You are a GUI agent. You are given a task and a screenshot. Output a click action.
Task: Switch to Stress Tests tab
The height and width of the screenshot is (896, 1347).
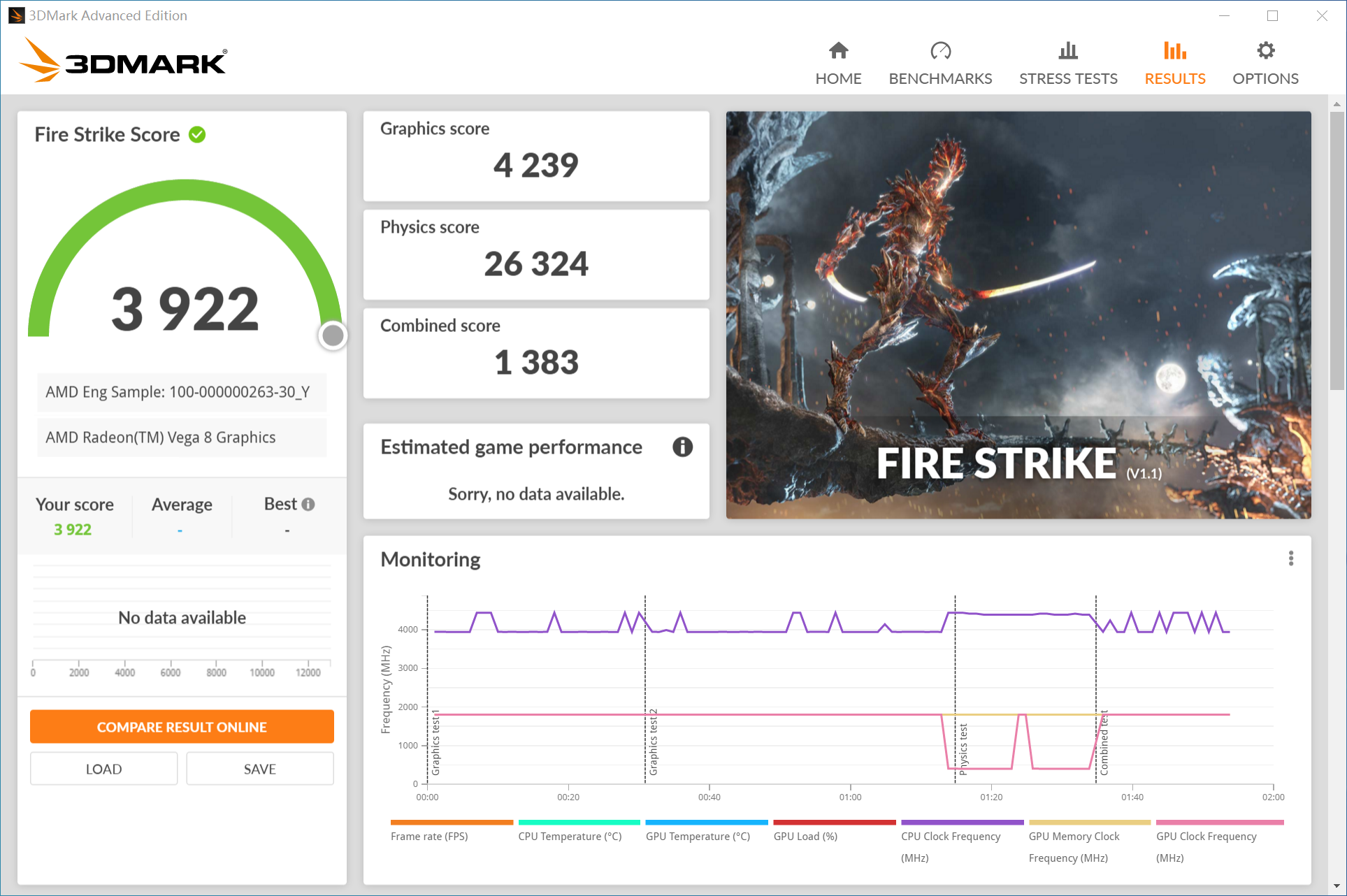coord(1068,64)
